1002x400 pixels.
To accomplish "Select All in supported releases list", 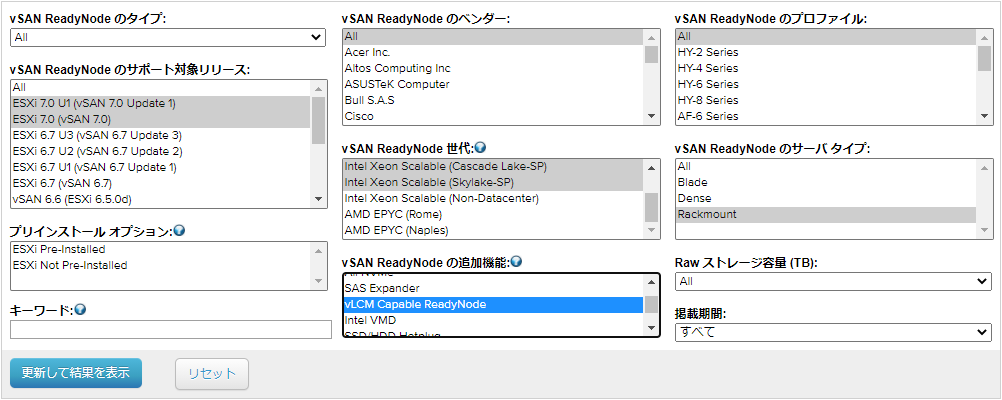I will 161,87.
